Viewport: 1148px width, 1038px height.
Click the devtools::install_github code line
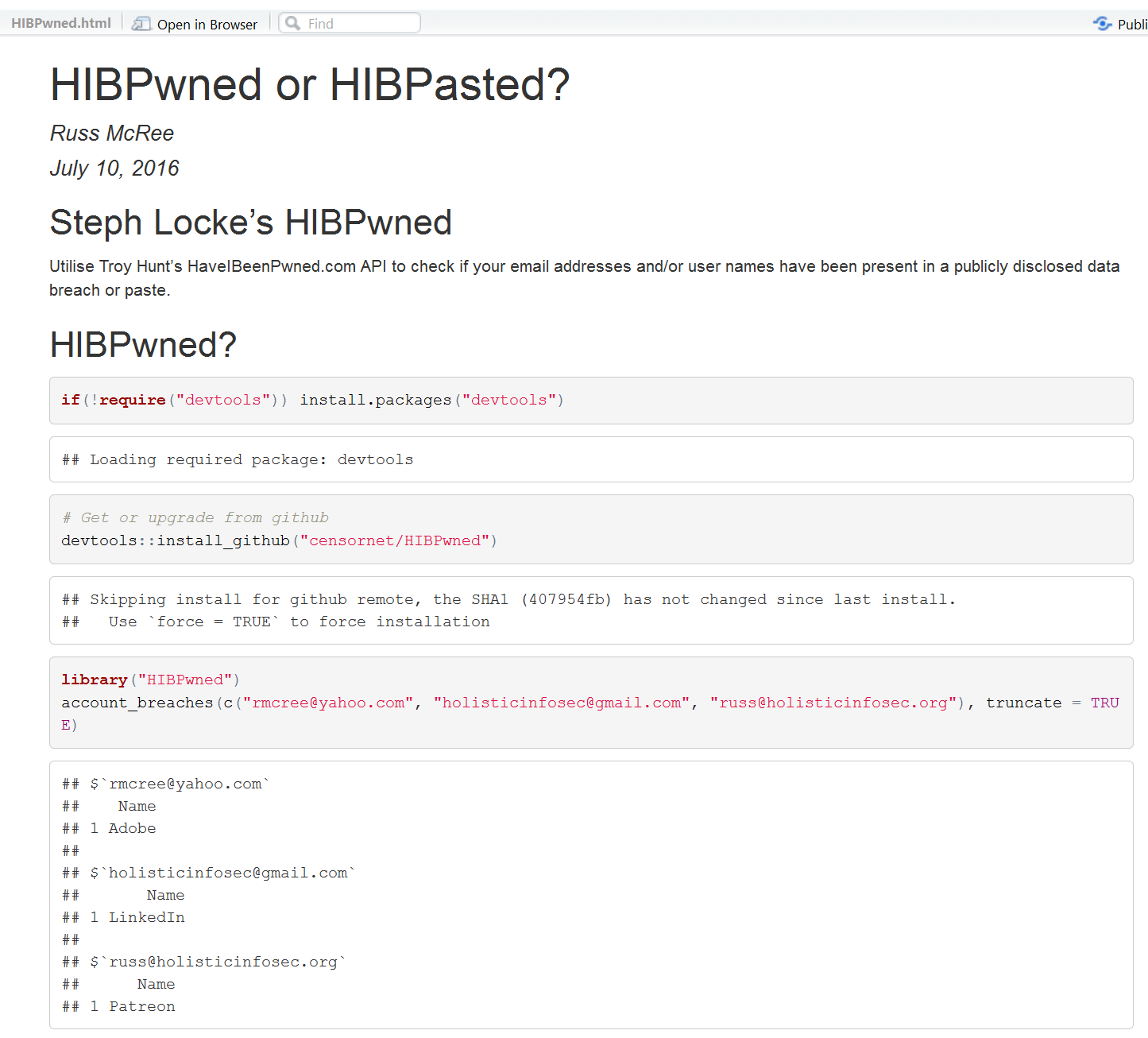(279, 540)
